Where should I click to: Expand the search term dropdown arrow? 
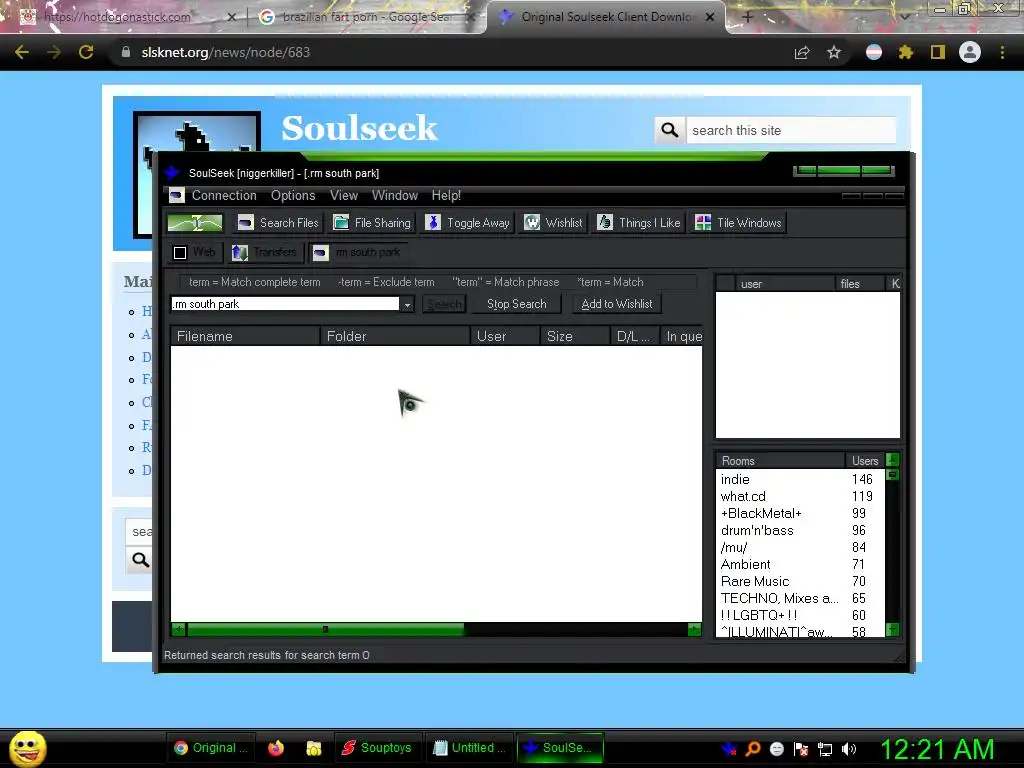407,304
